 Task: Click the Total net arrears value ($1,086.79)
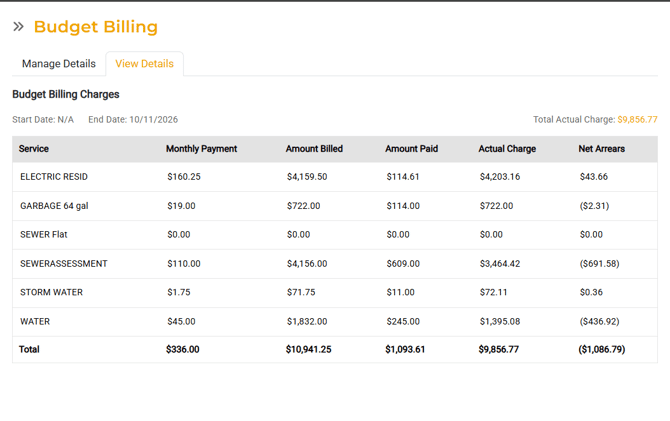tap(601, 350)
